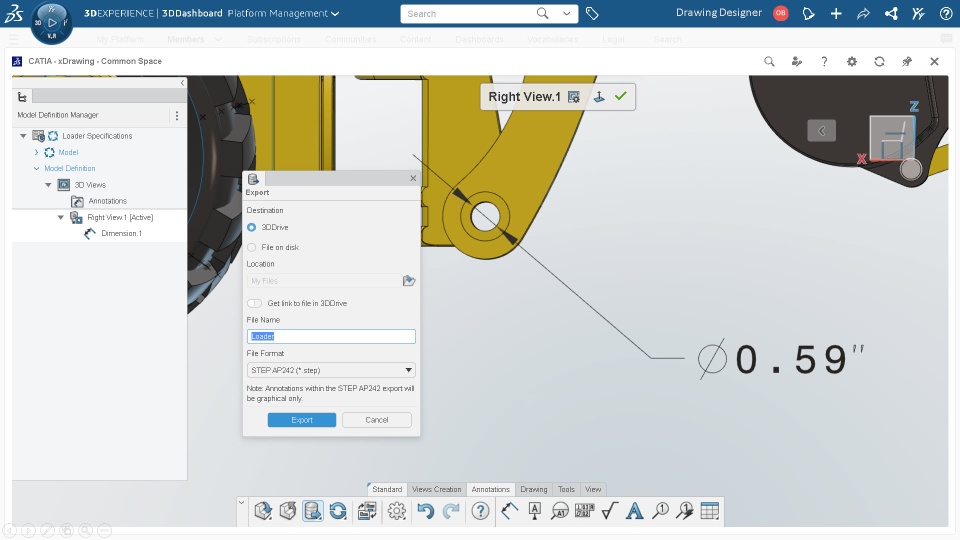Open toolbar Help icon
Viewport: 960px width, 540px height.
(481, 511)
